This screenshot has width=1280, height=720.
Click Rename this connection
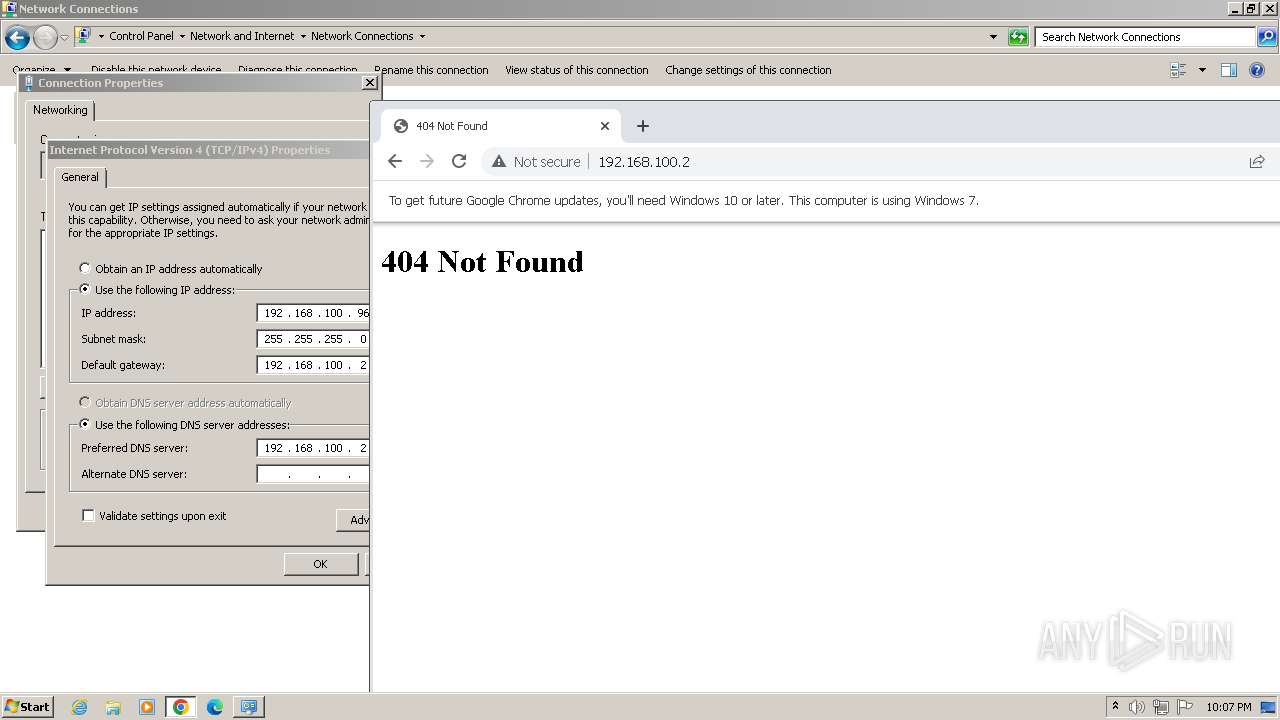click(x=431, y=70)
